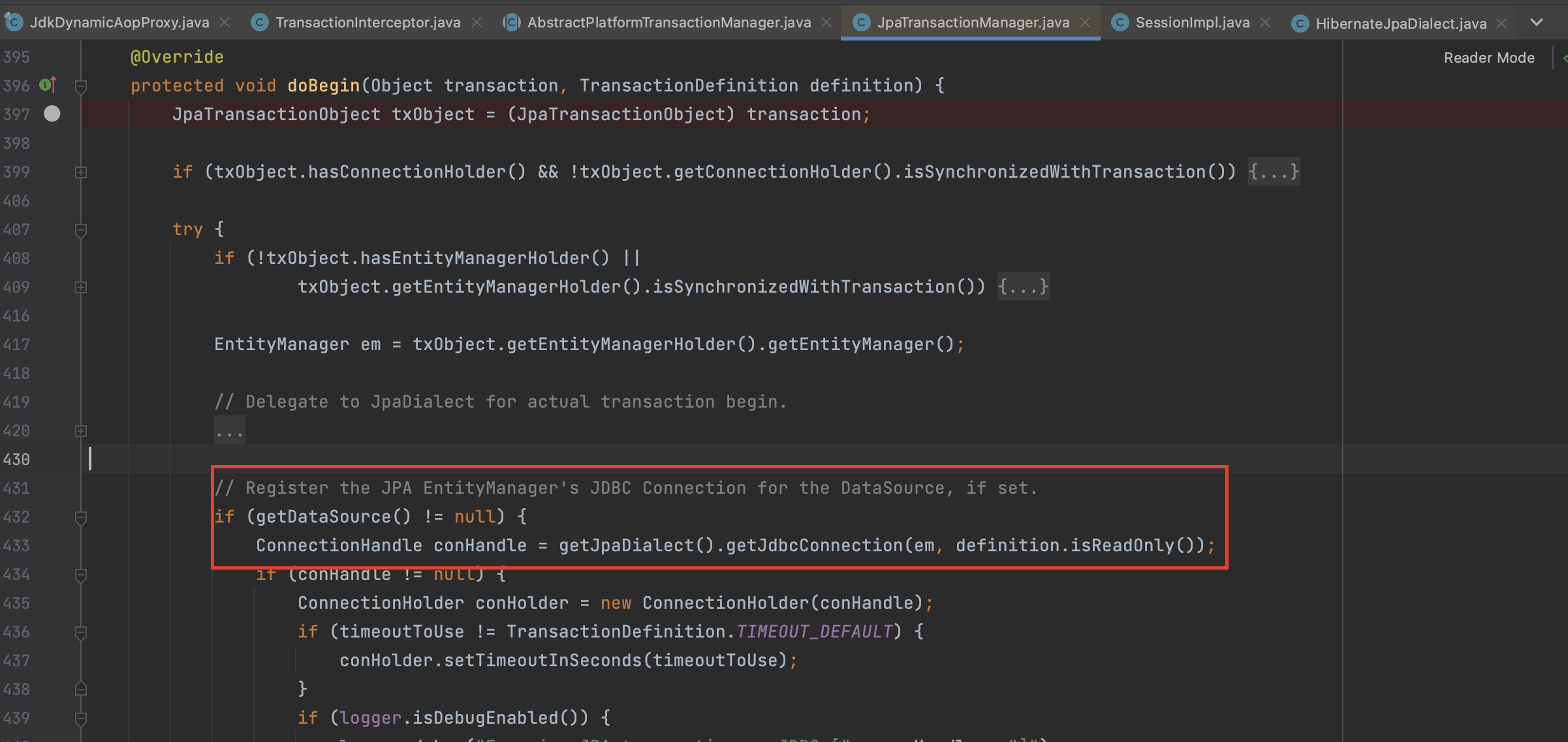Click the folded ... placeholder on line 420
This screenshot has height=742, width=1568.
[x=229, y=431]
